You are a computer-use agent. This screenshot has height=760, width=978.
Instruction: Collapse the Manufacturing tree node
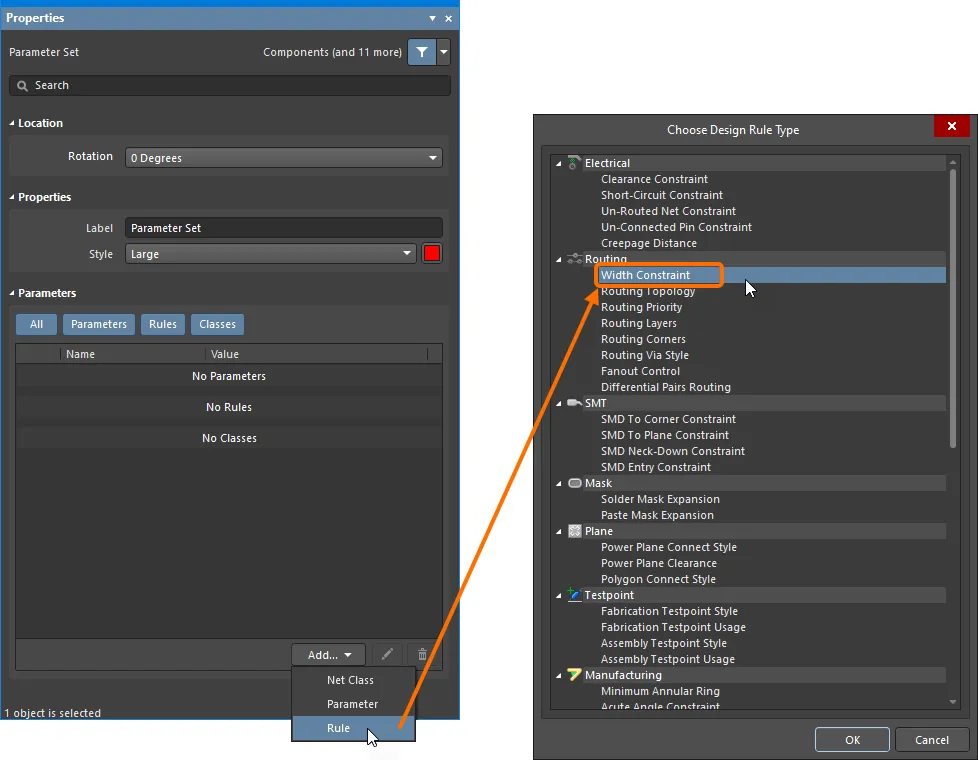pos(559,676)
